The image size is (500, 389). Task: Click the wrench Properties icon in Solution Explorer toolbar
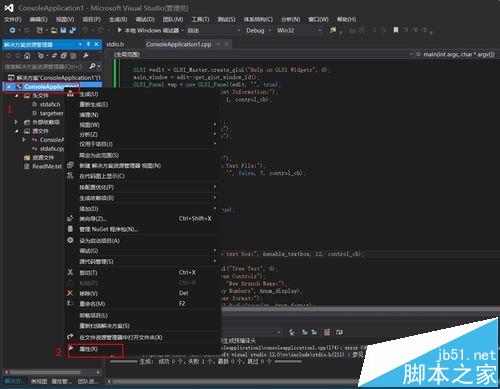pos(86,56)
